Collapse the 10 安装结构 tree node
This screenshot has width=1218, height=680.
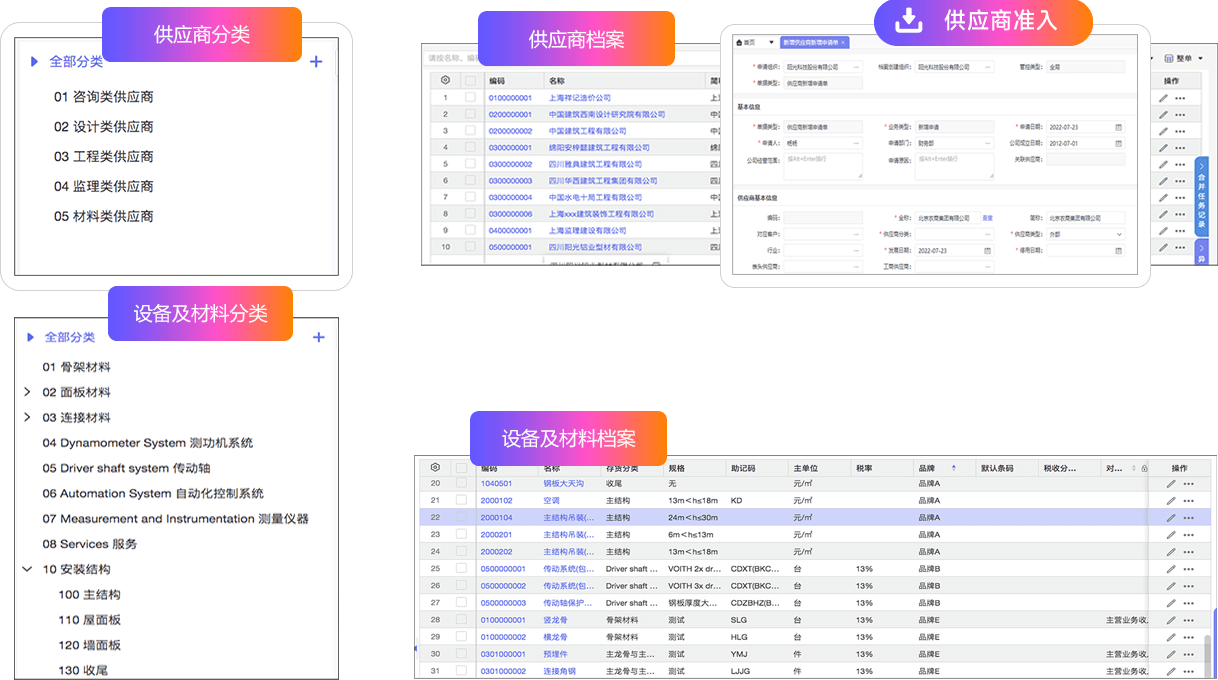click(27, 569)
